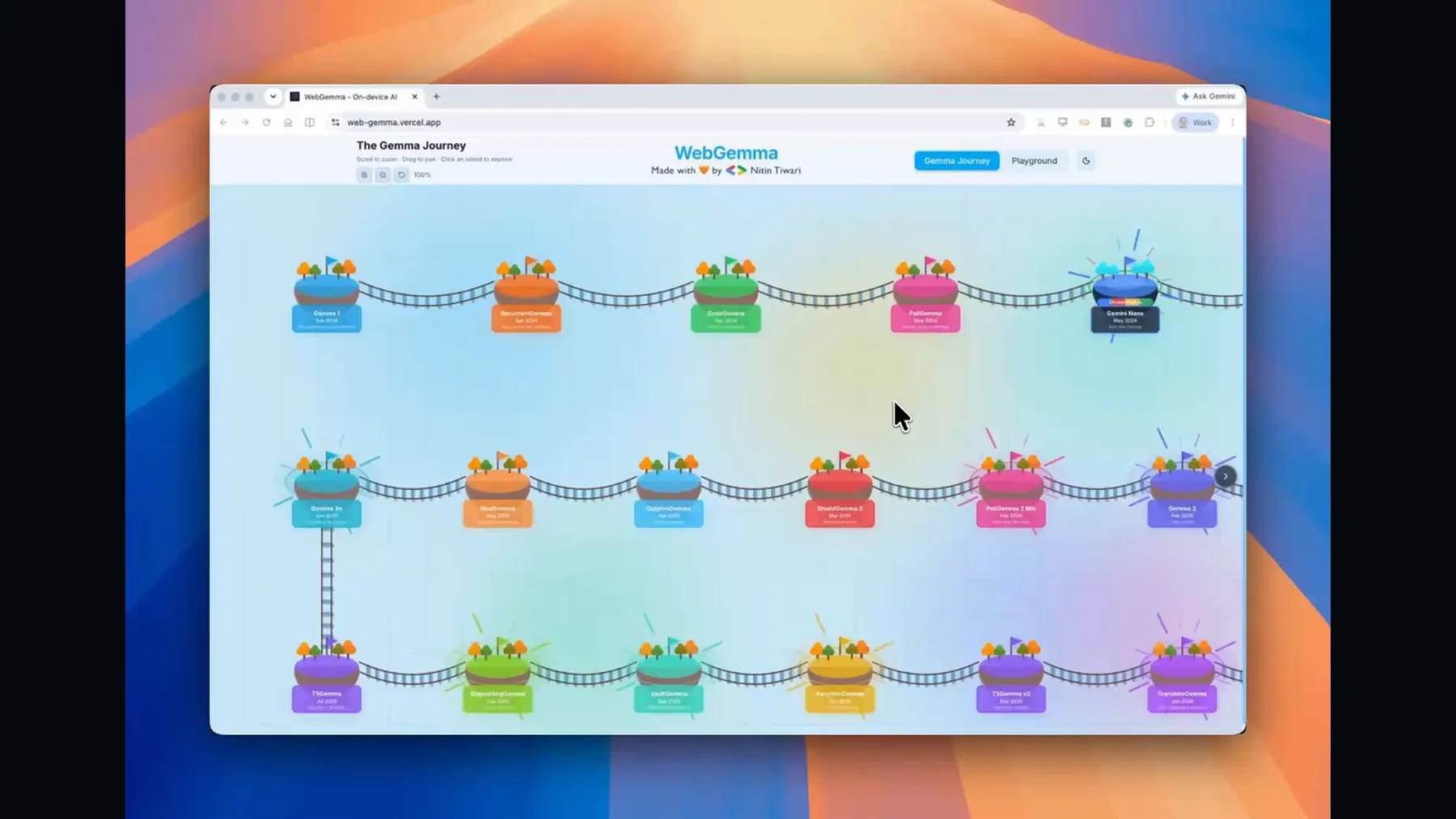Switch to the Gemma Journey tab

(957, 161)
